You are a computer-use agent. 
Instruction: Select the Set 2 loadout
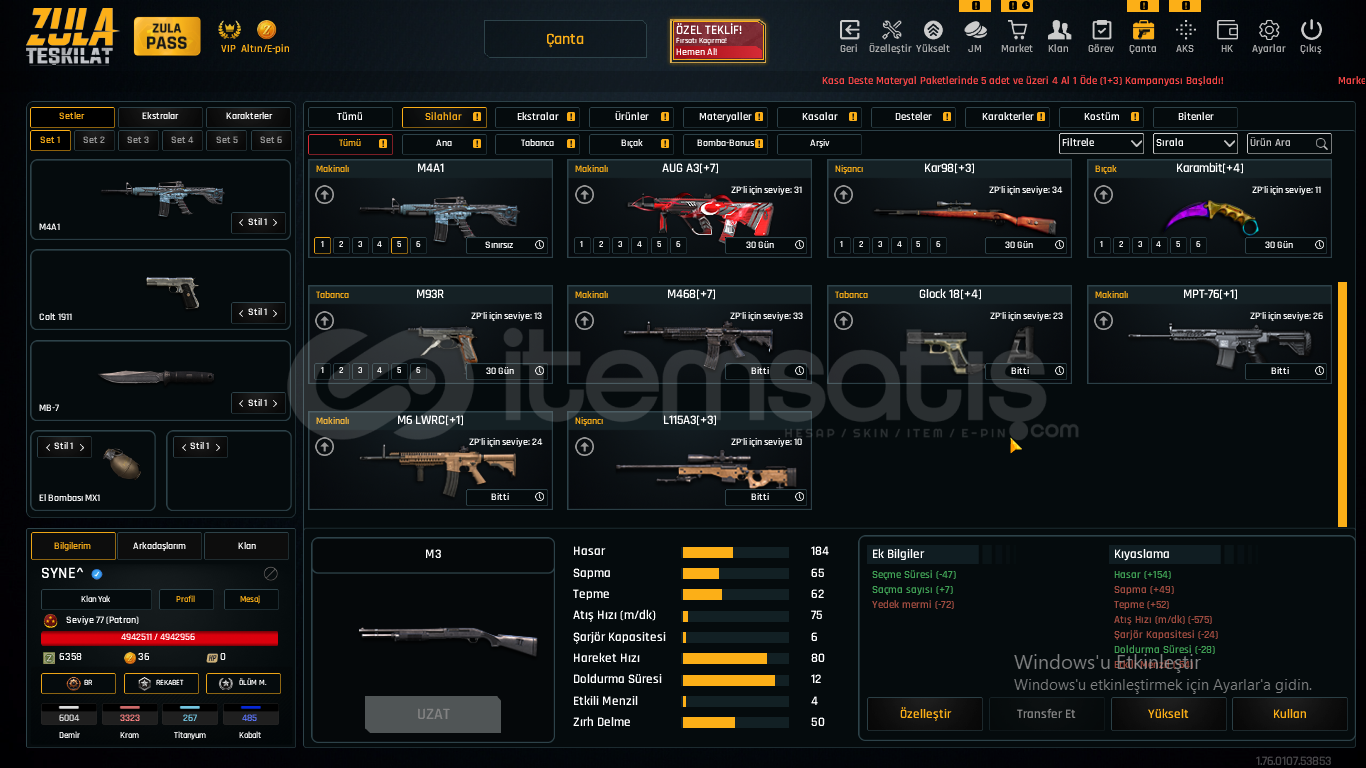tap(94, 140)
